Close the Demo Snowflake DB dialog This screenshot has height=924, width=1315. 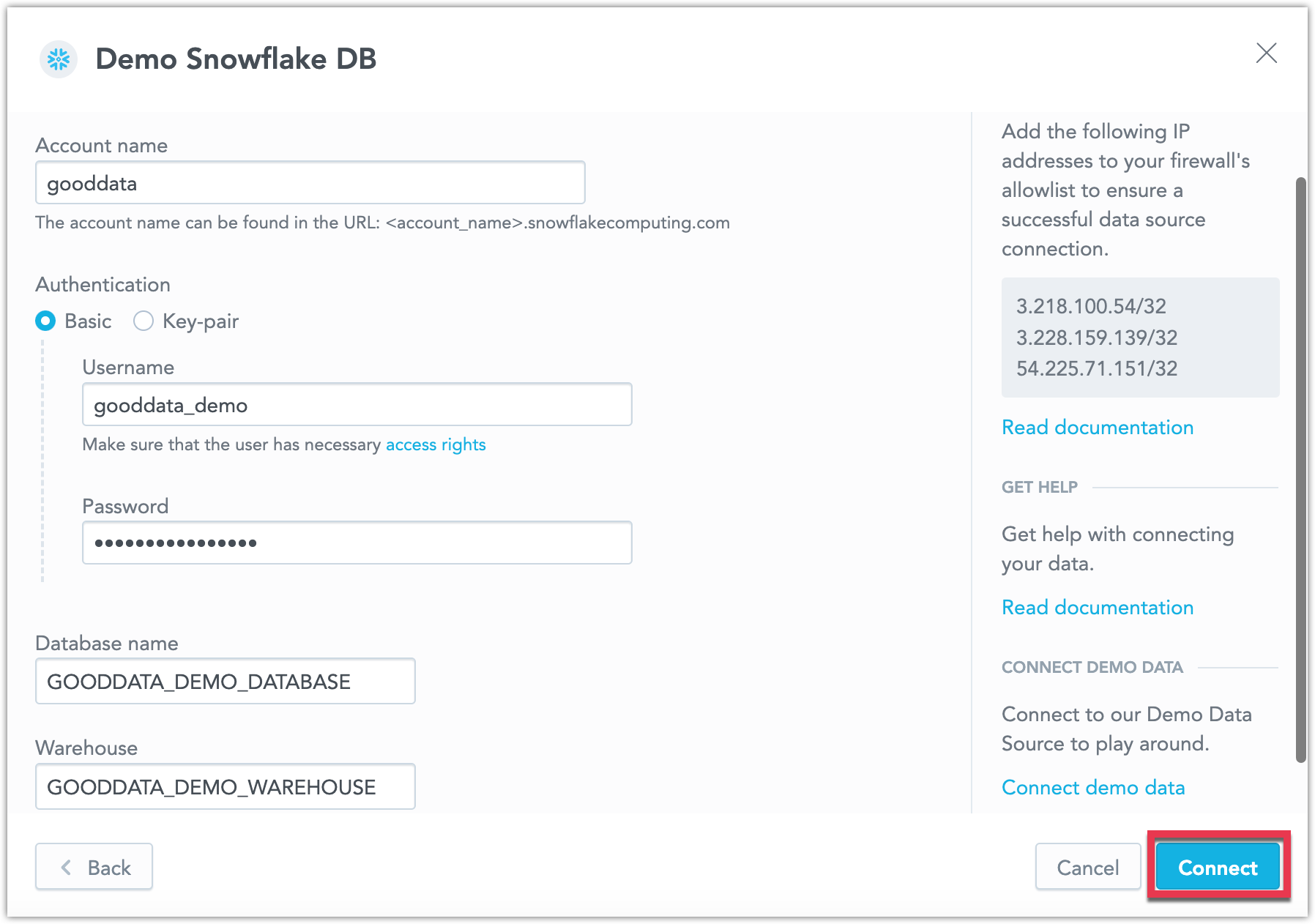tap(1266, 53)
